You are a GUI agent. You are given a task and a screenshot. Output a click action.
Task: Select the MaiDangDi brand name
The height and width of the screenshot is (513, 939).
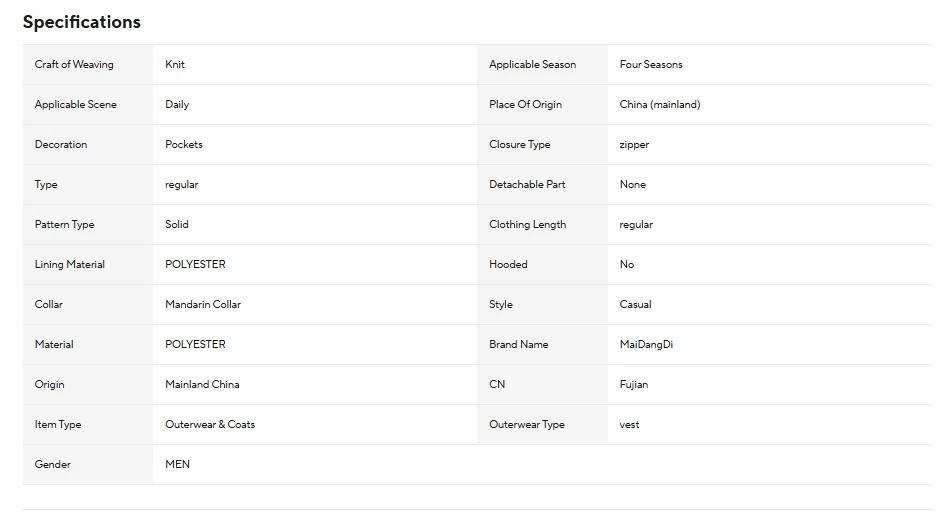click(646, 344)
